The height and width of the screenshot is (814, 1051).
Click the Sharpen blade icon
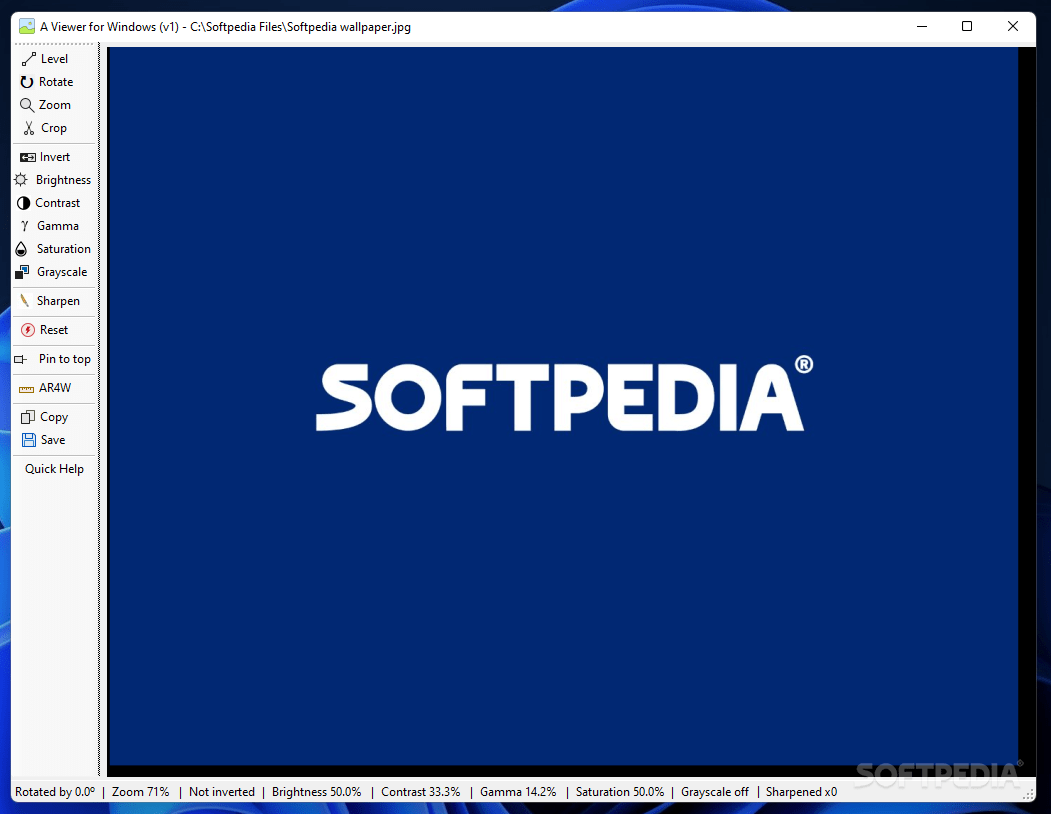tap(25, 300)
